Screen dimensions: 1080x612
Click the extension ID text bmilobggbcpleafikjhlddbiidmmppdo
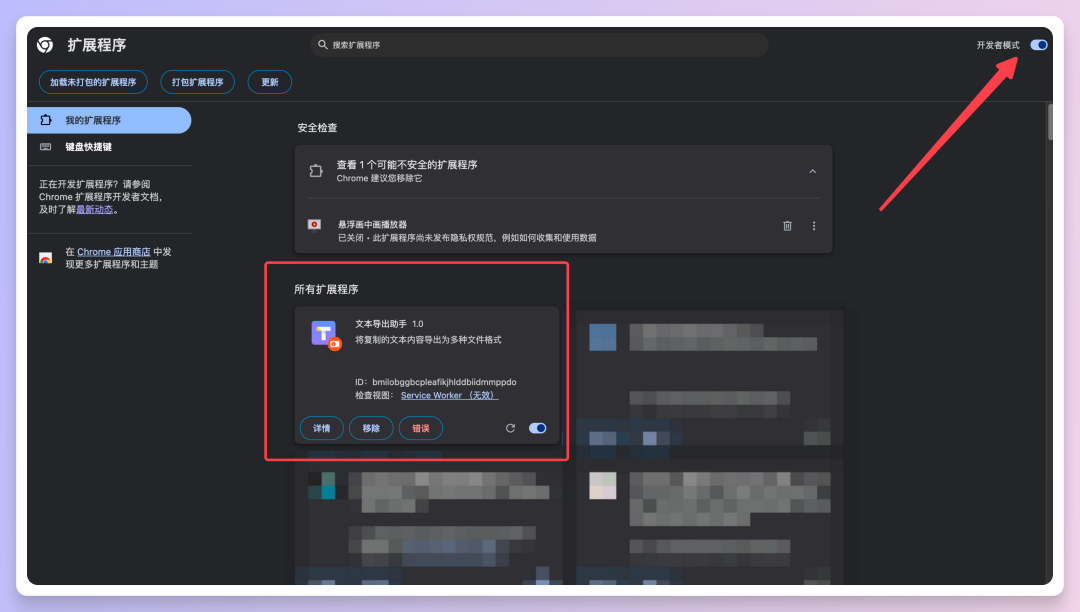(x=444, y=382)
